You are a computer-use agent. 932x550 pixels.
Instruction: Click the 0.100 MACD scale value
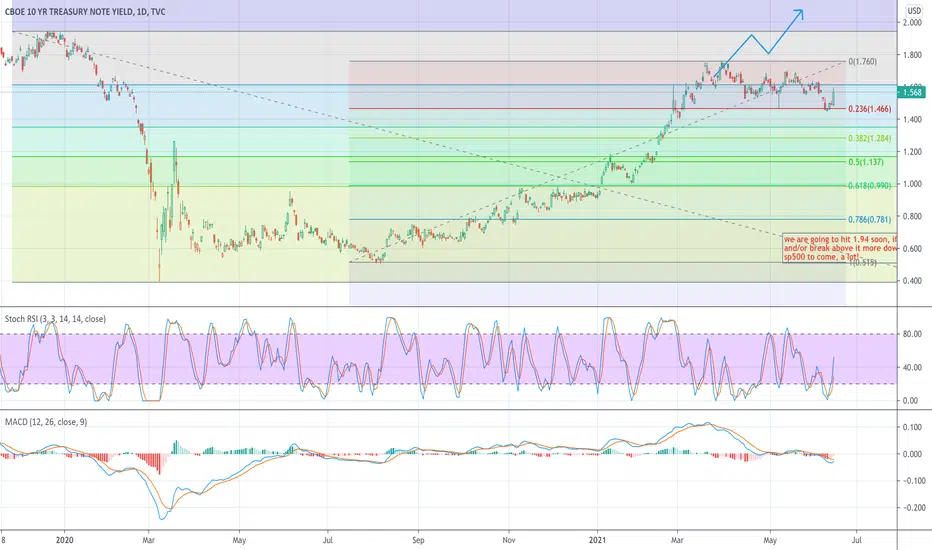click(x=912, y=428)
